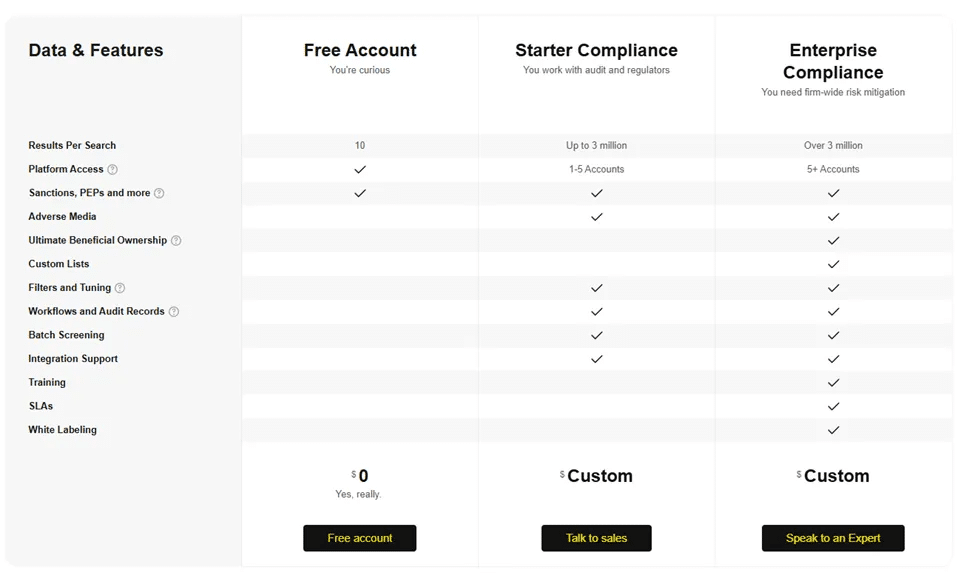
Task: Click the 'Up to 3 million' results cell
Action: (x=596, y=145)
